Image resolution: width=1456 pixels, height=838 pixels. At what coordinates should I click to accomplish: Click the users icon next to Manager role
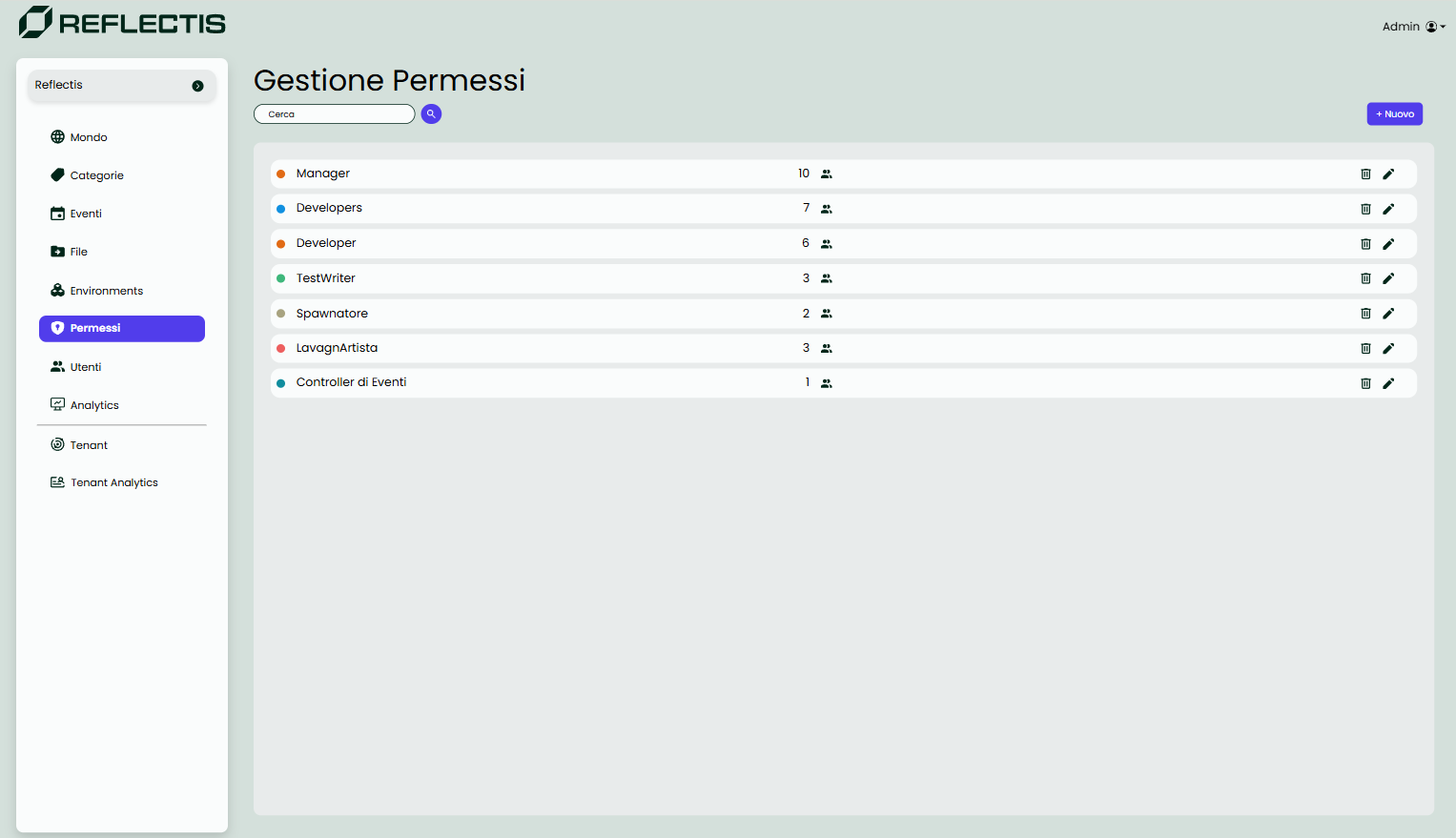tap(826, 174)
